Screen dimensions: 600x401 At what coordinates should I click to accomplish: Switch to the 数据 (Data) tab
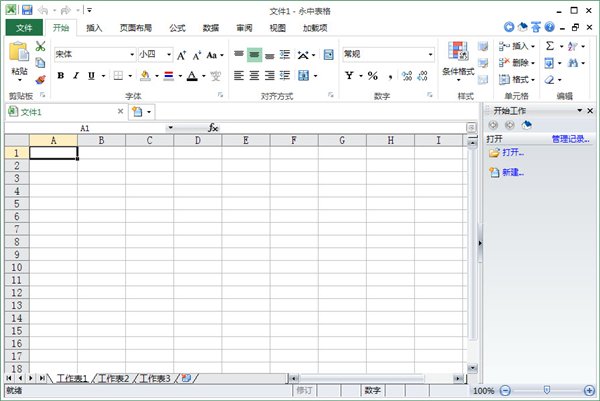211,28
